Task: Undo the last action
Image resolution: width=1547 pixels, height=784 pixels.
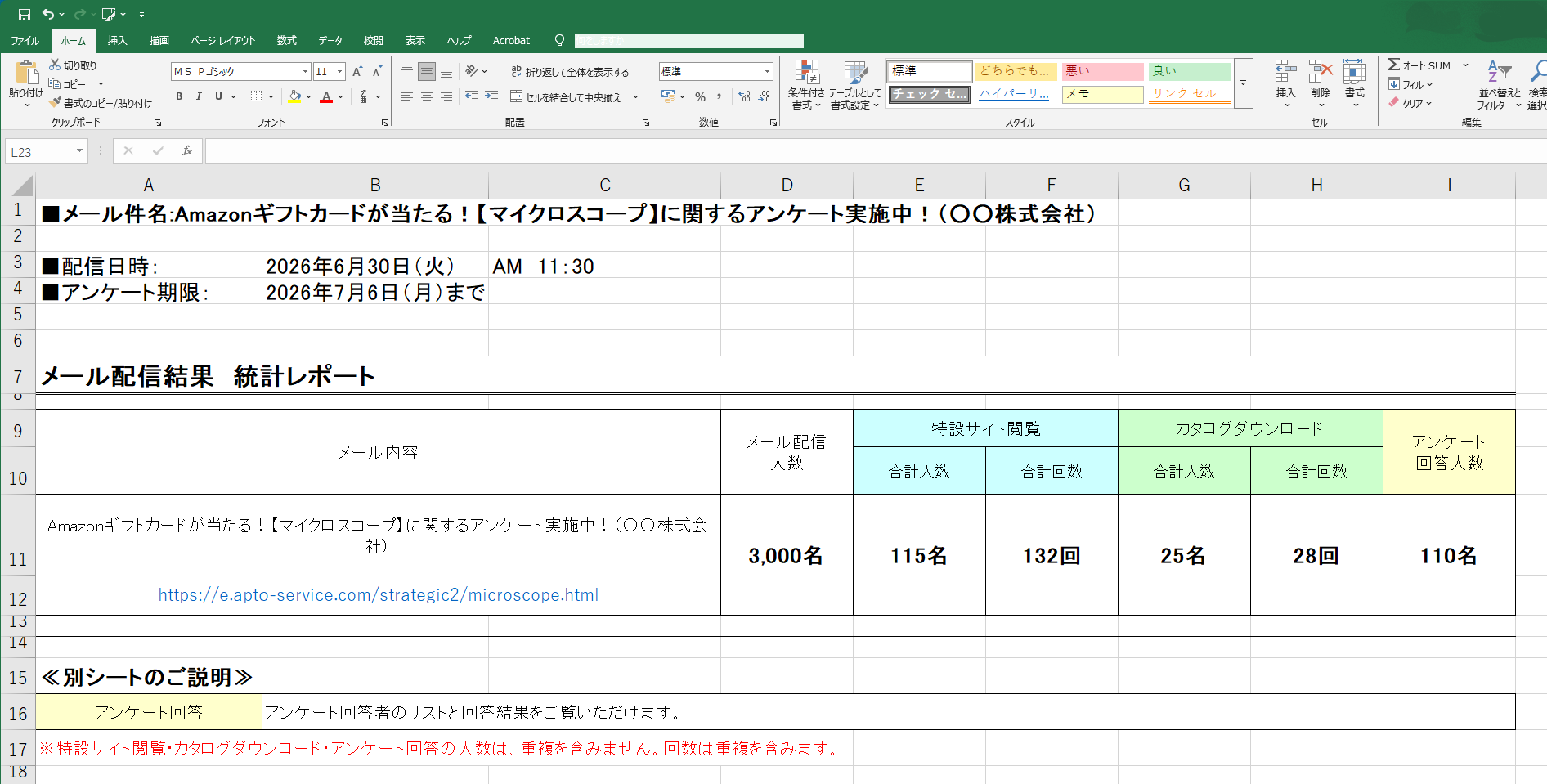Action: (48, 14)
